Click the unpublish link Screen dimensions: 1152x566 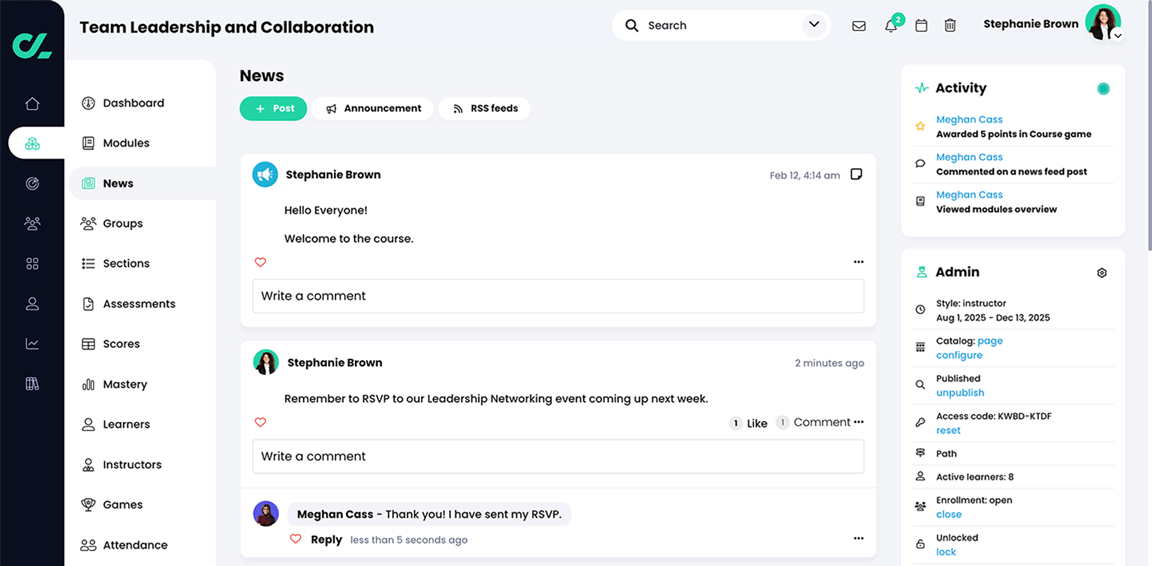click(x=960, y=393)
